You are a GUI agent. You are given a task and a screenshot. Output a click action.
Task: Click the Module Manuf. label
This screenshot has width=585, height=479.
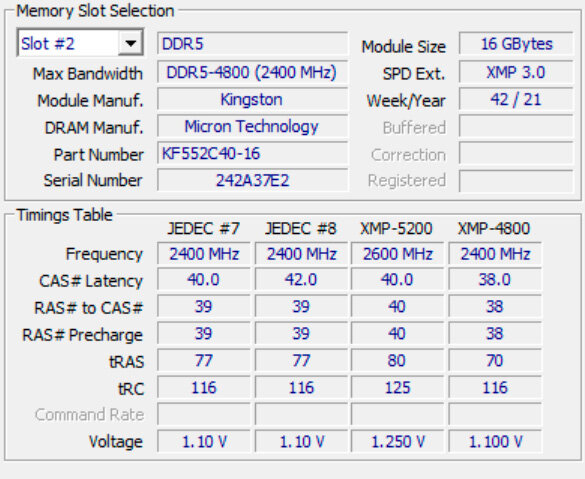[x=90, y=100]
